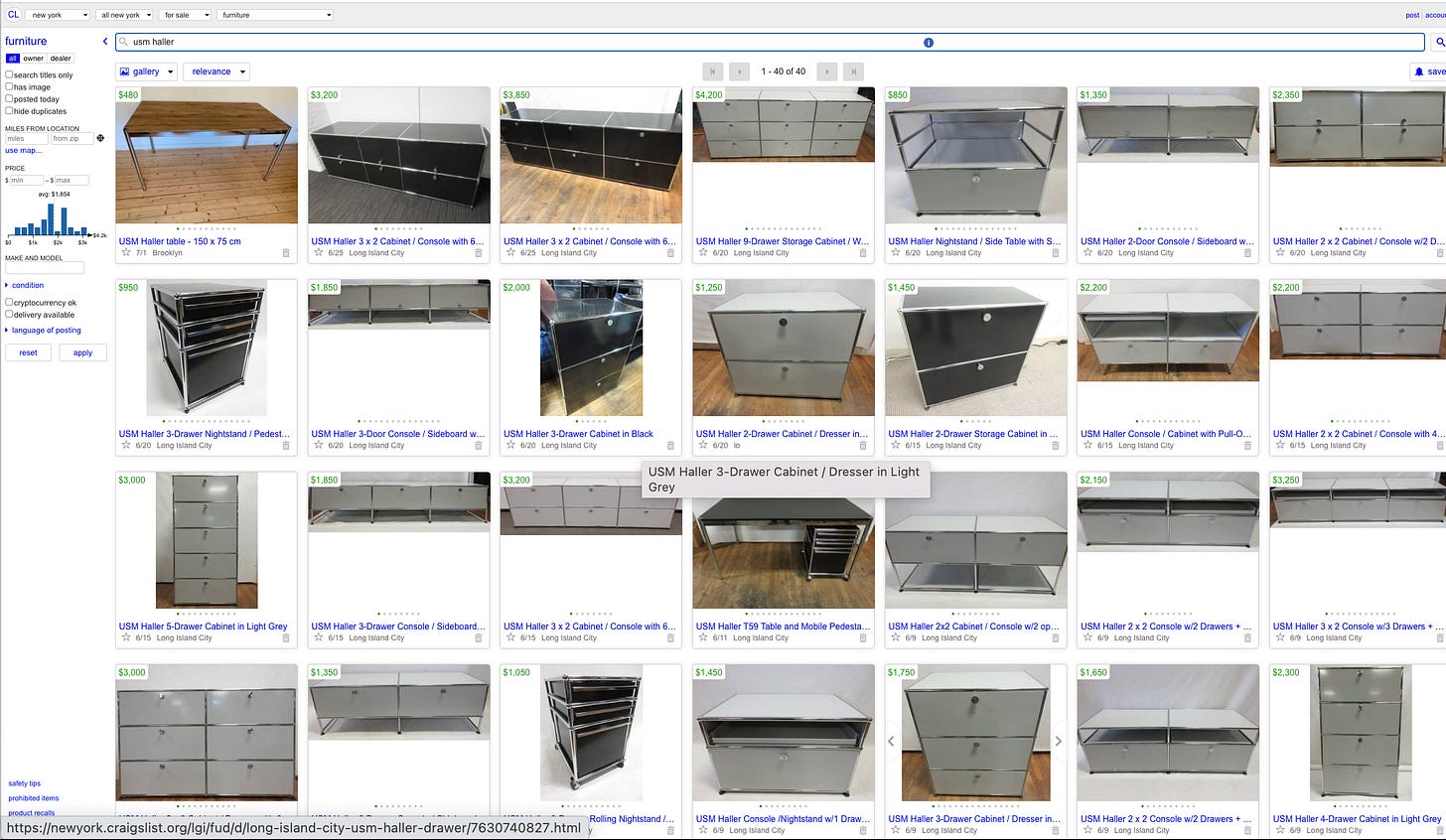The height and width of the screenshot is (840, 1446).
Task: Open the new york location dropdown
Action: click(x=58, y=15)
